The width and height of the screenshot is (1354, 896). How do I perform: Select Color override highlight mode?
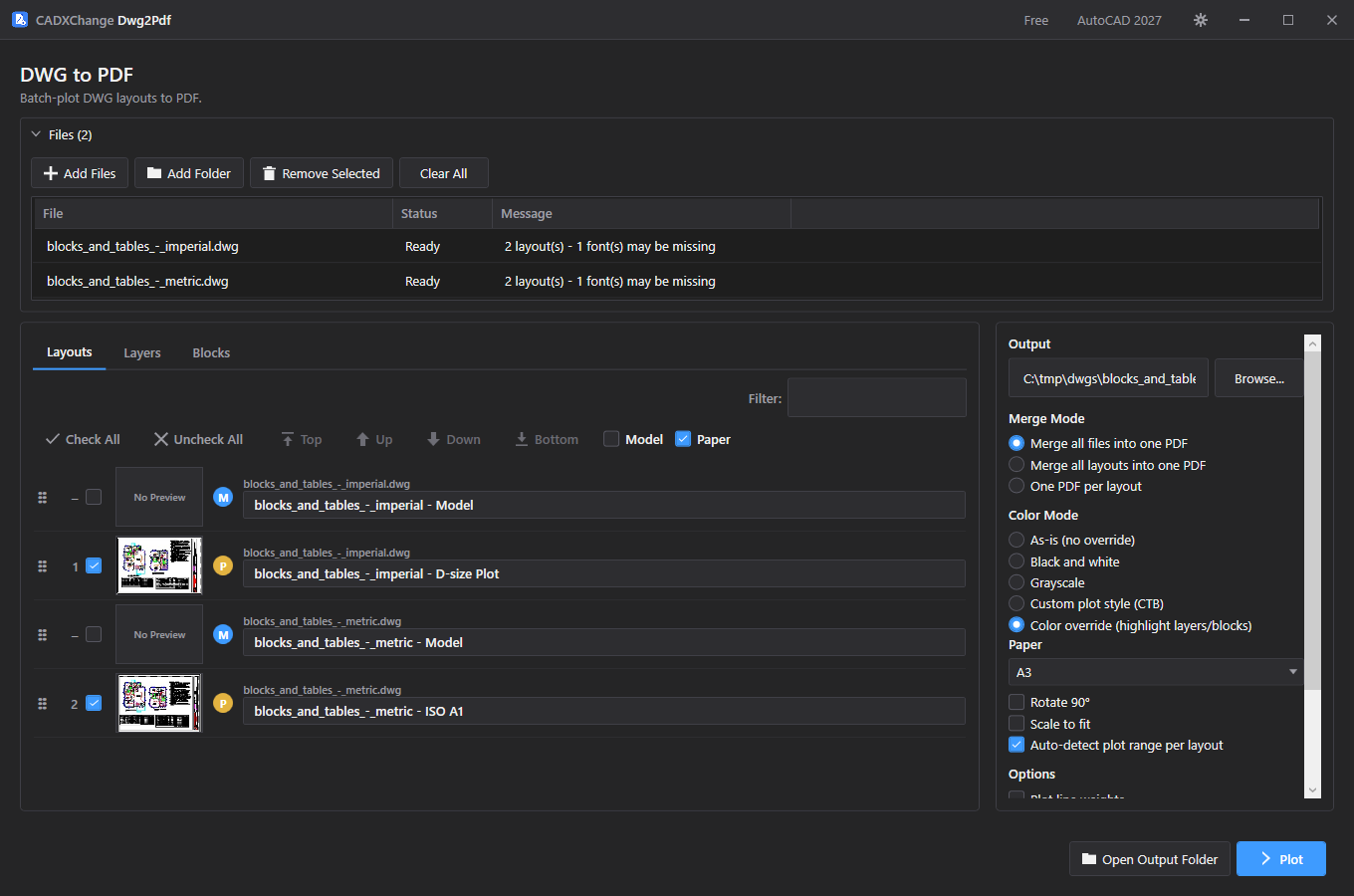tap(1016, 625)
